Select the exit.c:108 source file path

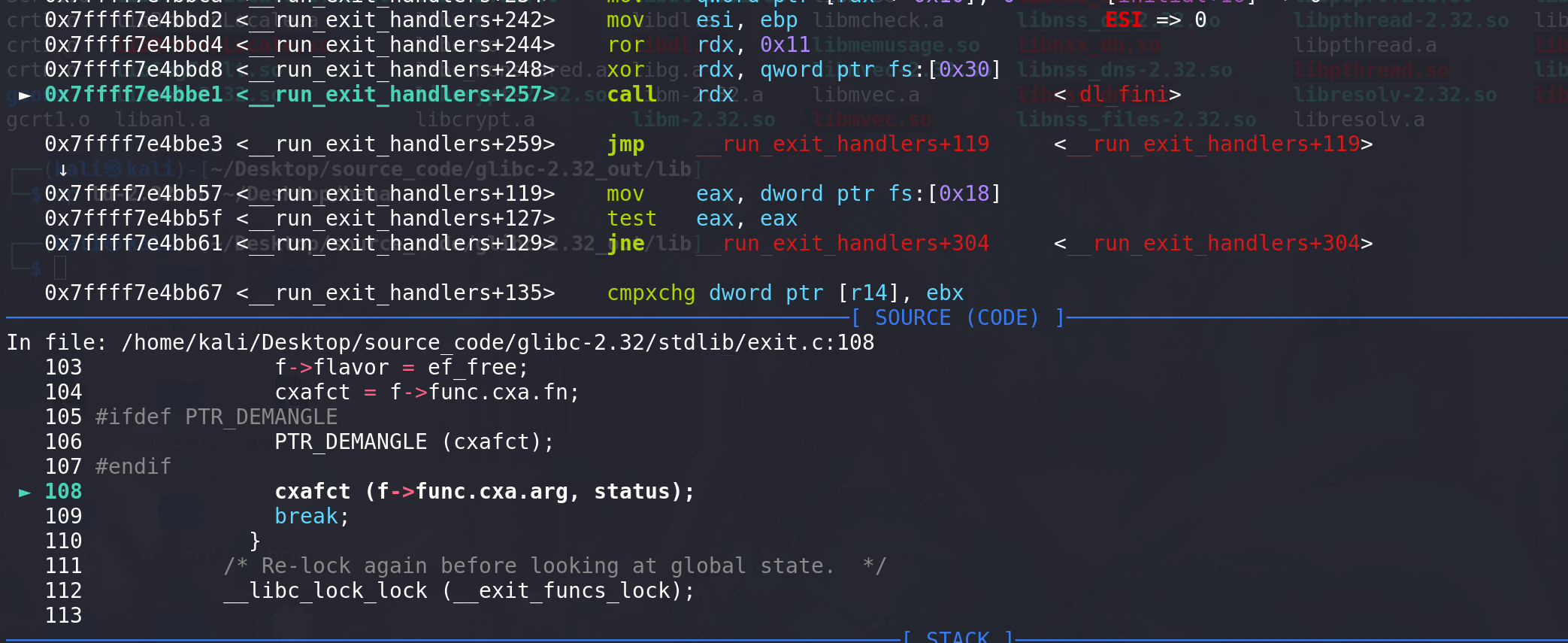[x=498, y=342]
